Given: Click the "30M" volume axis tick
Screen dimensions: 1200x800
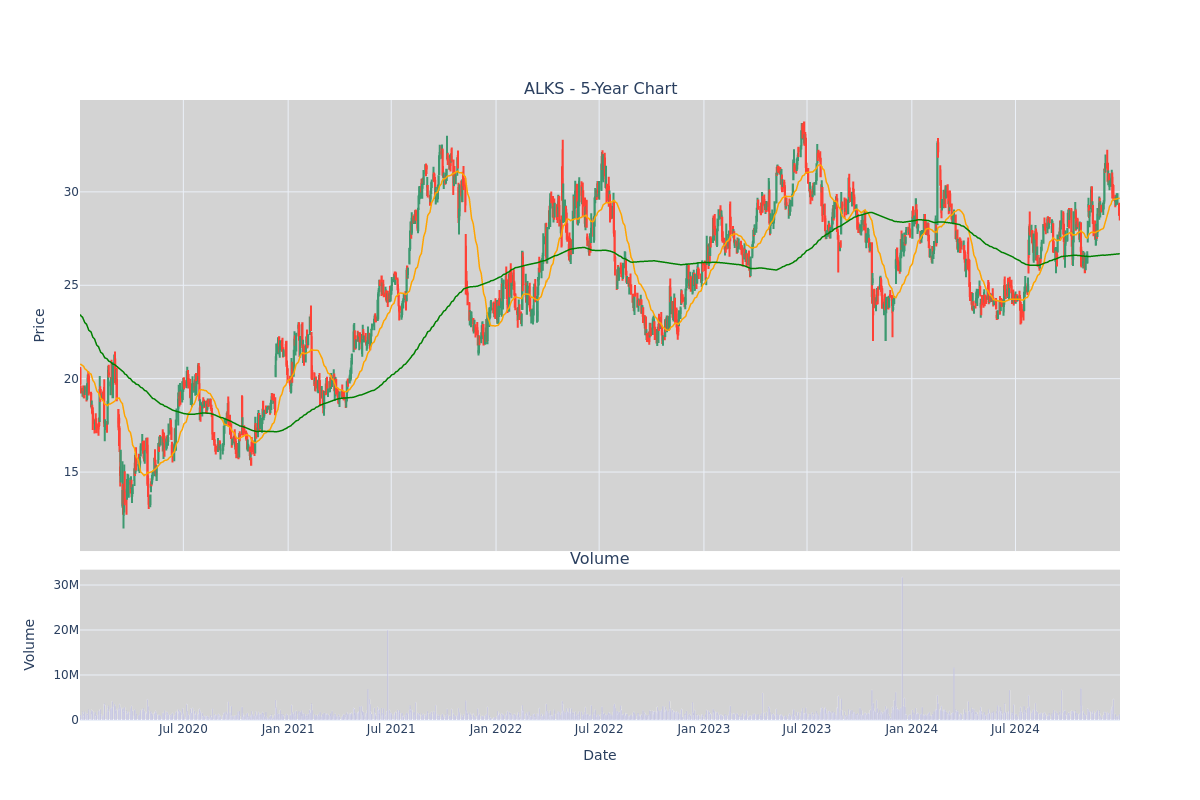Looking at the screenshot, I should click(x=66, y=585).
